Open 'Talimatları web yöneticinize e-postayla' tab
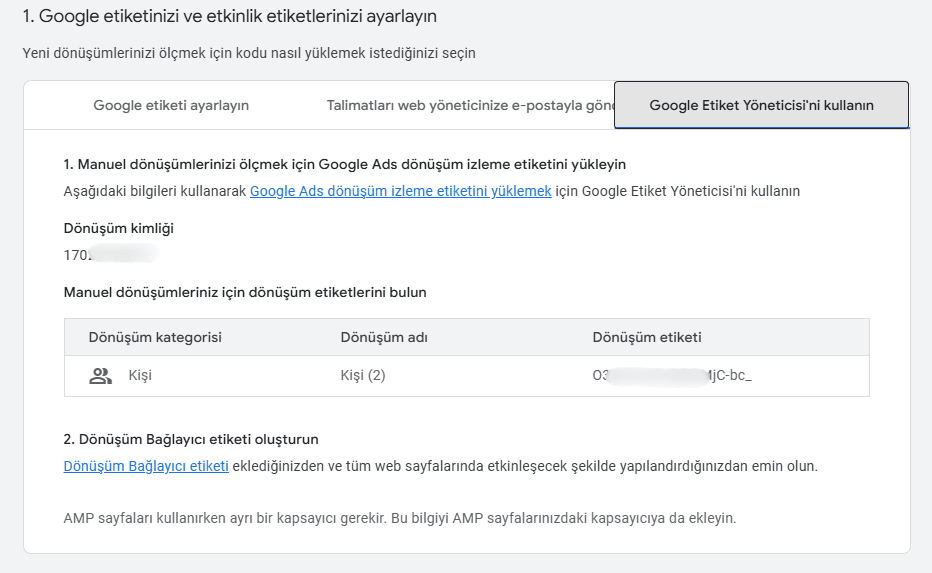932x573 pixels. [x=470, y=105]
